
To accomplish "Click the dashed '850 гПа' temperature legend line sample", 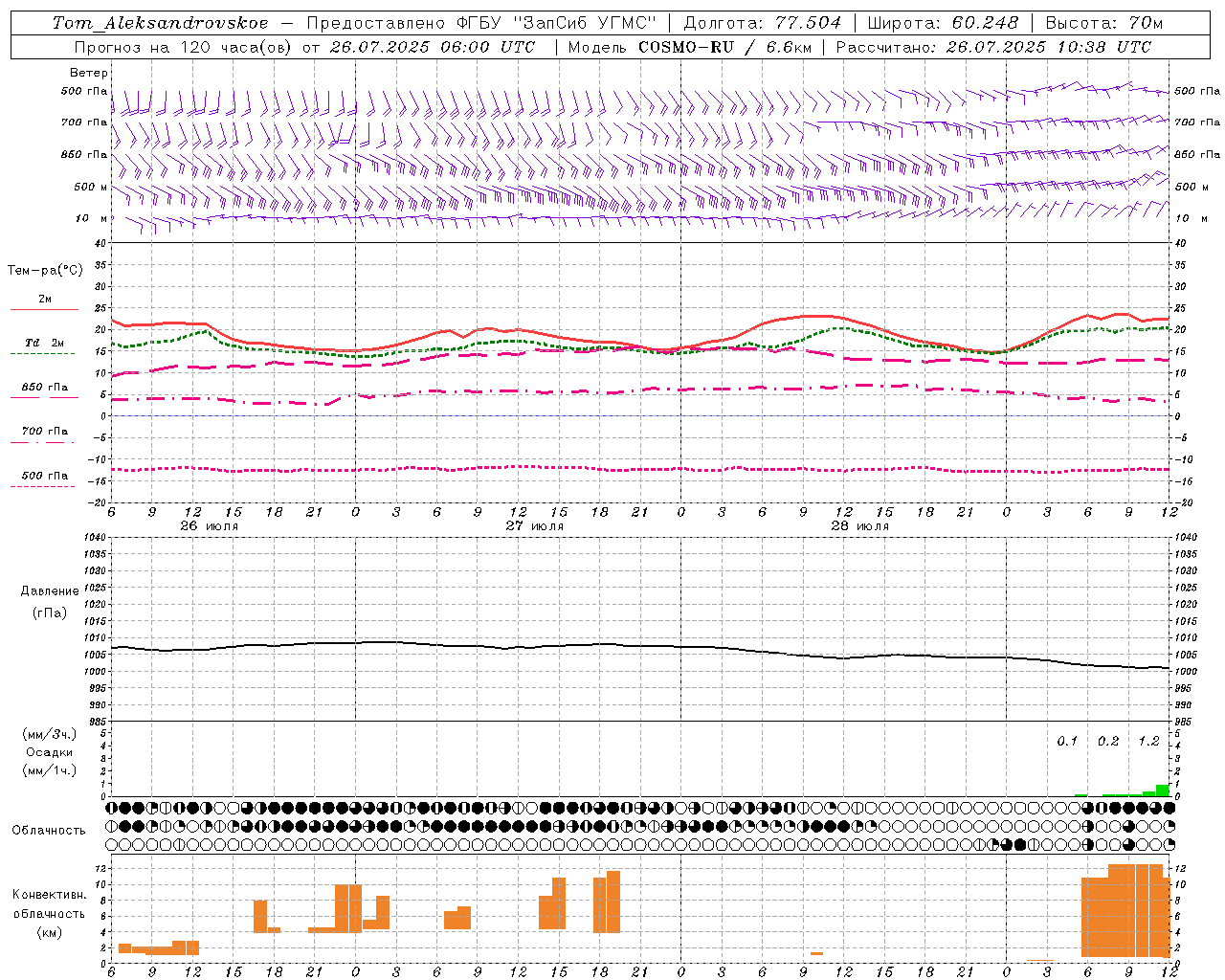I will coord(44,397).
